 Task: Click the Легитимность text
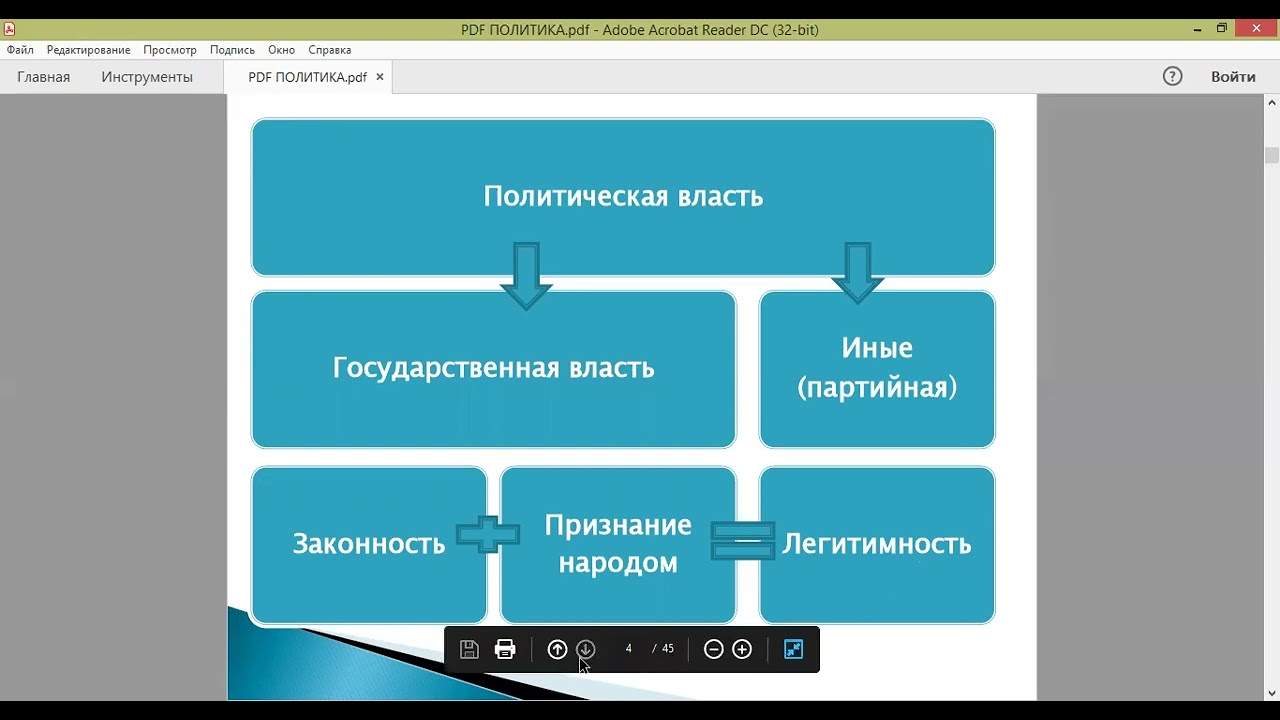[x=877, y=544]
